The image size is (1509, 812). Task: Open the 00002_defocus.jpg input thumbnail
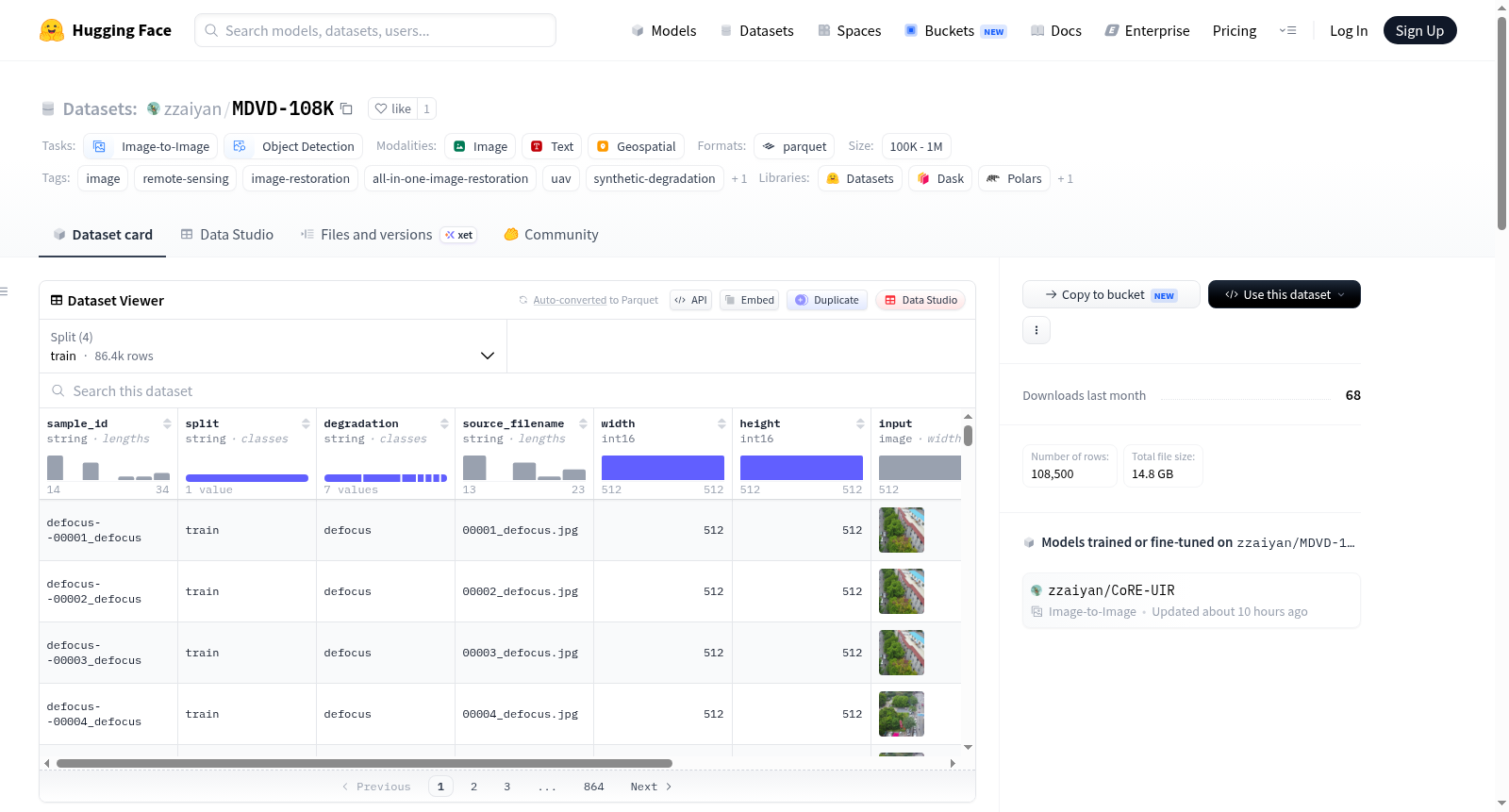tap(902, 591)
